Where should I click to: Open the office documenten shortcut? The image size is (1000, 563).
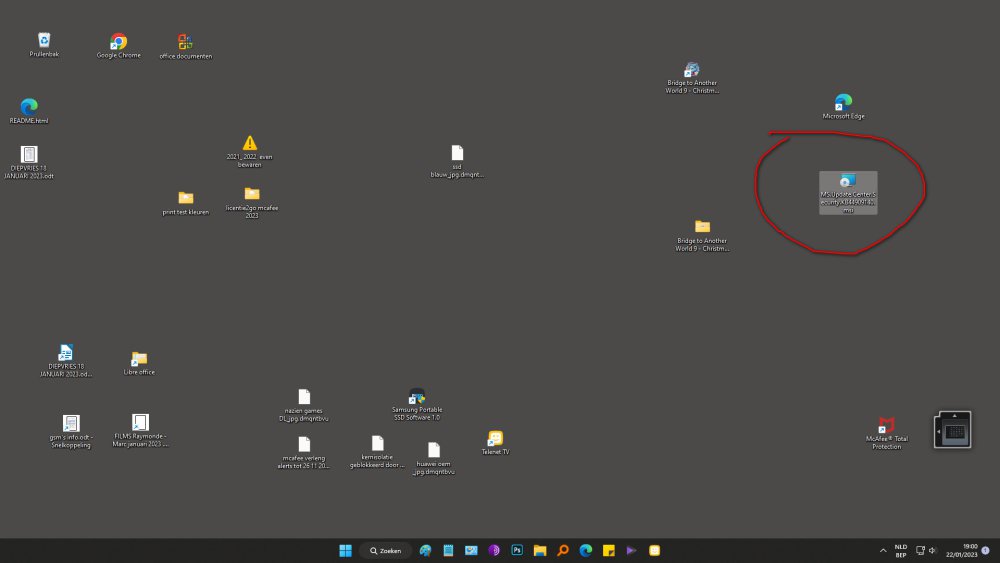(x=185, y=42)
